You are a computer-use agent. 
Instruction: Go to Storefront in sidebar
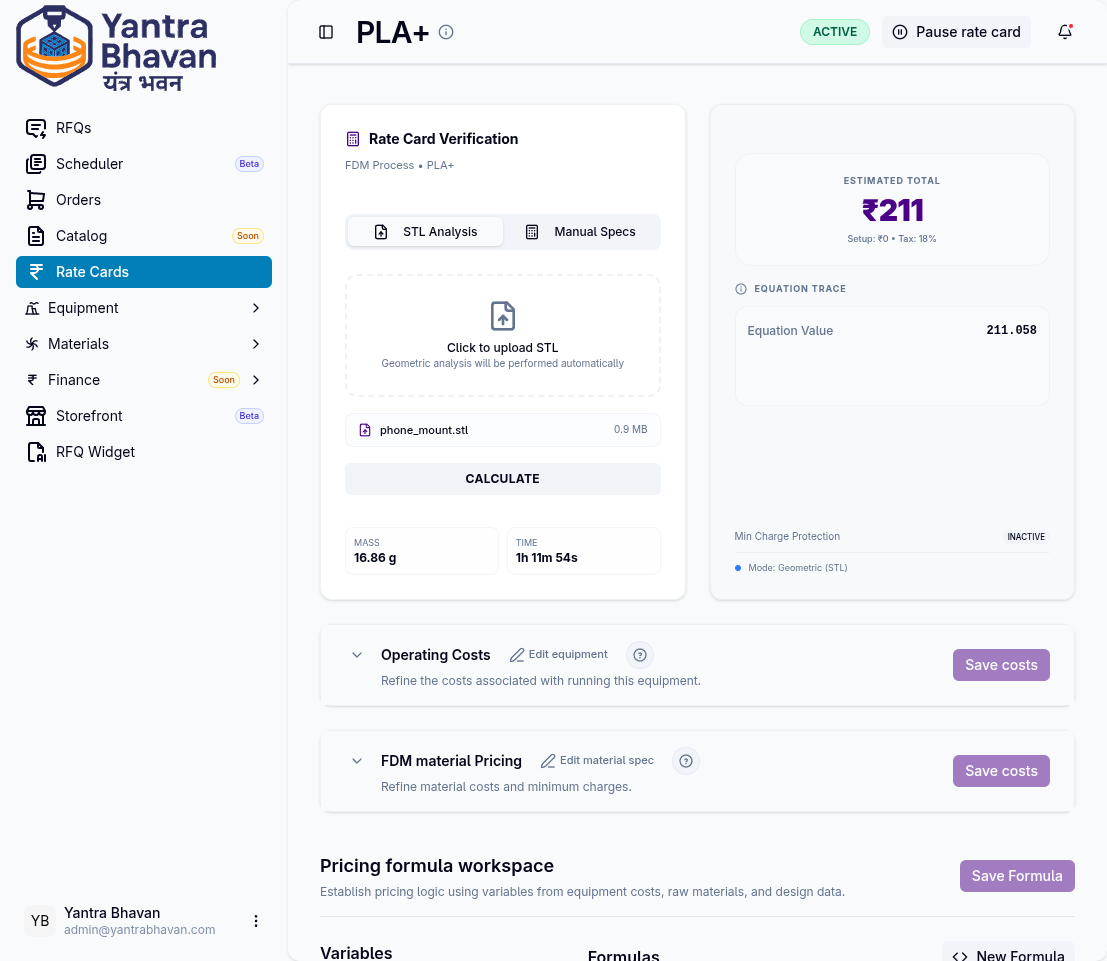89,416
